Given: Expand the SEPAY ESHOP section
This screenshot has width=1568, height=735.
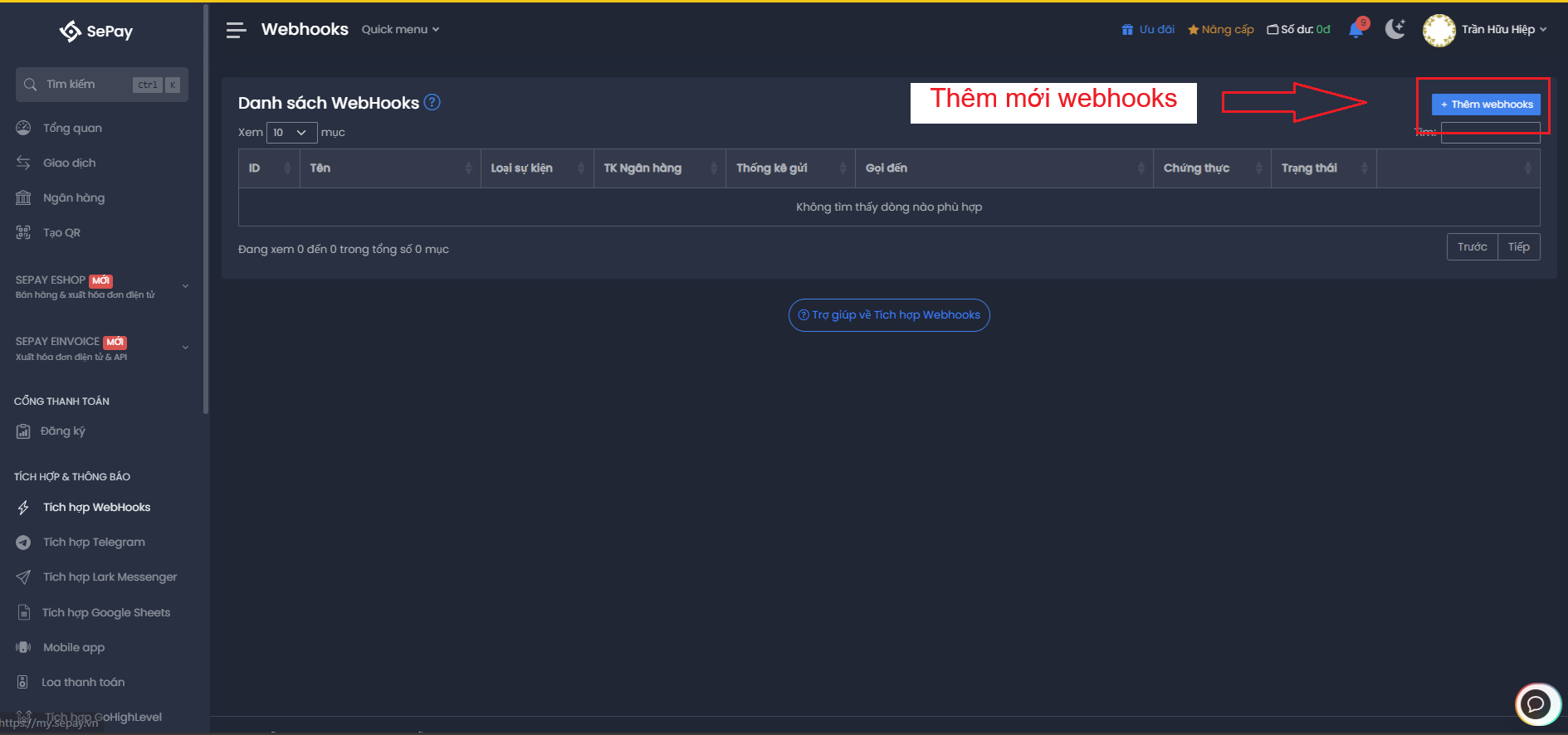Looking at the screenshot, I should click(x=185, y=286).
